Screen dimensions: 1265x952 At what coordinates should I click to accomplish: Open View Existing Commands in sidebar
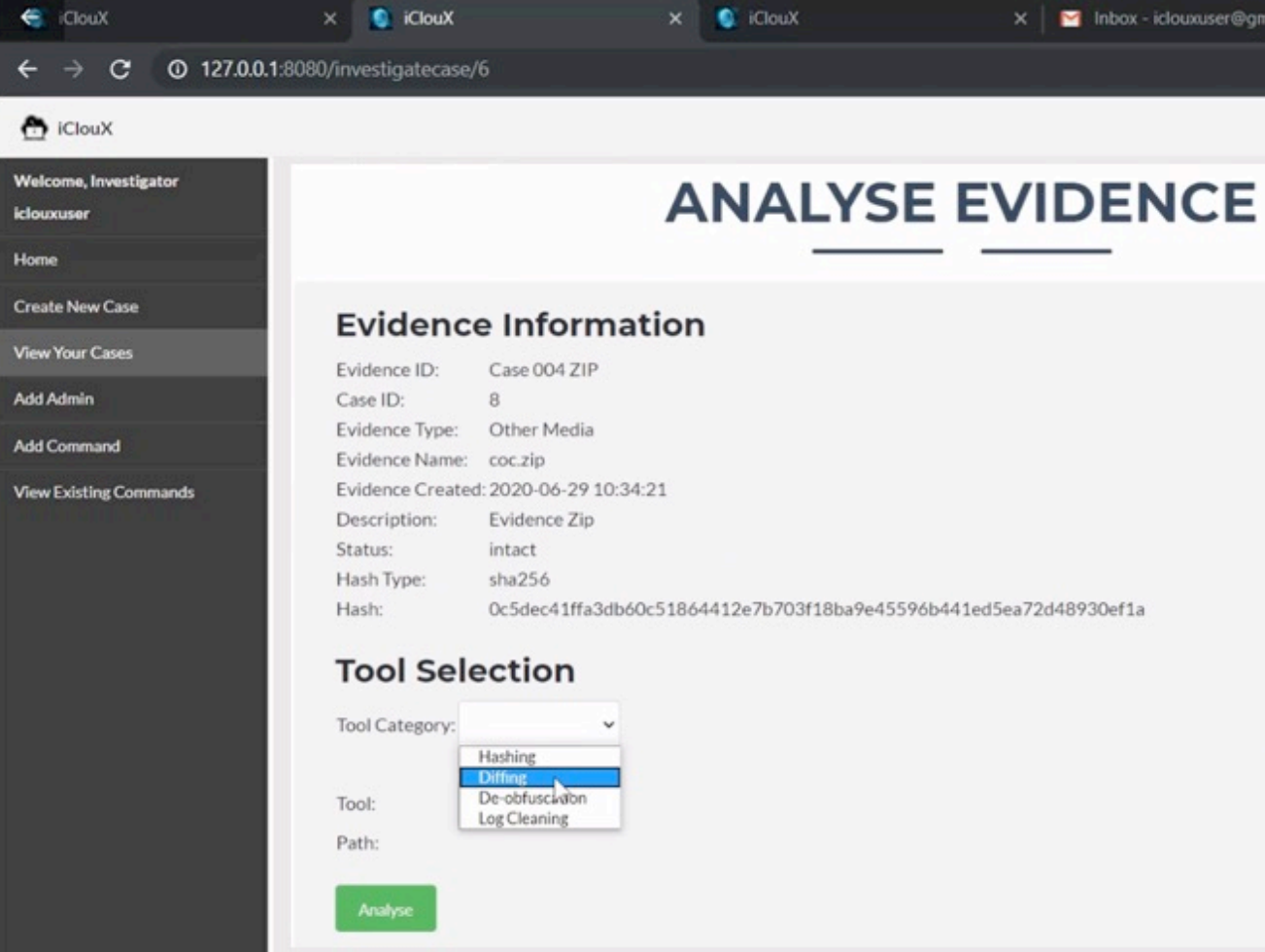133,492
